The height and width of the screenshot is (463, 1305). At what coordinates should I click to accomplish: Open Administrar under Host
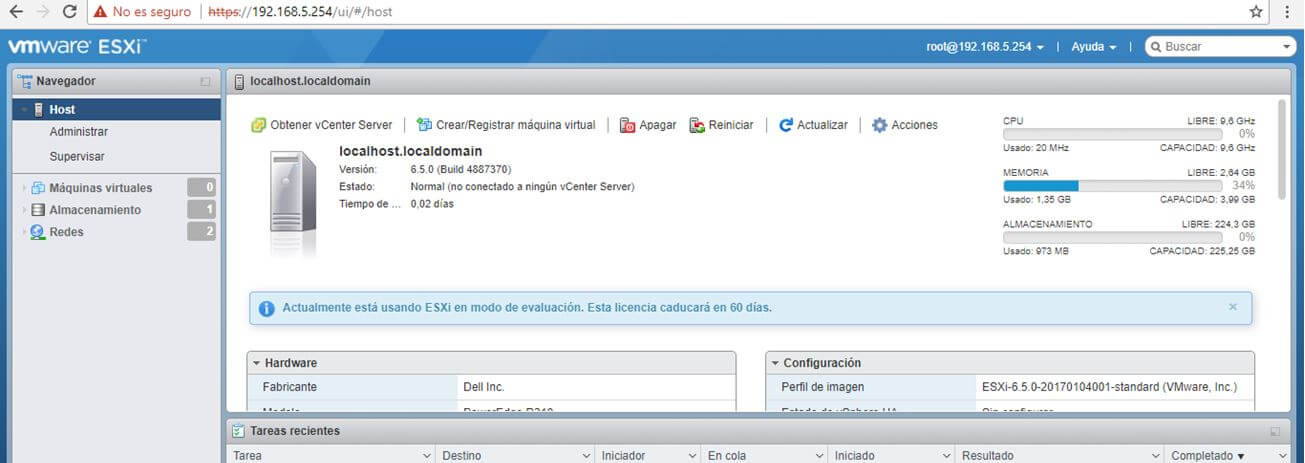point(78,132)
